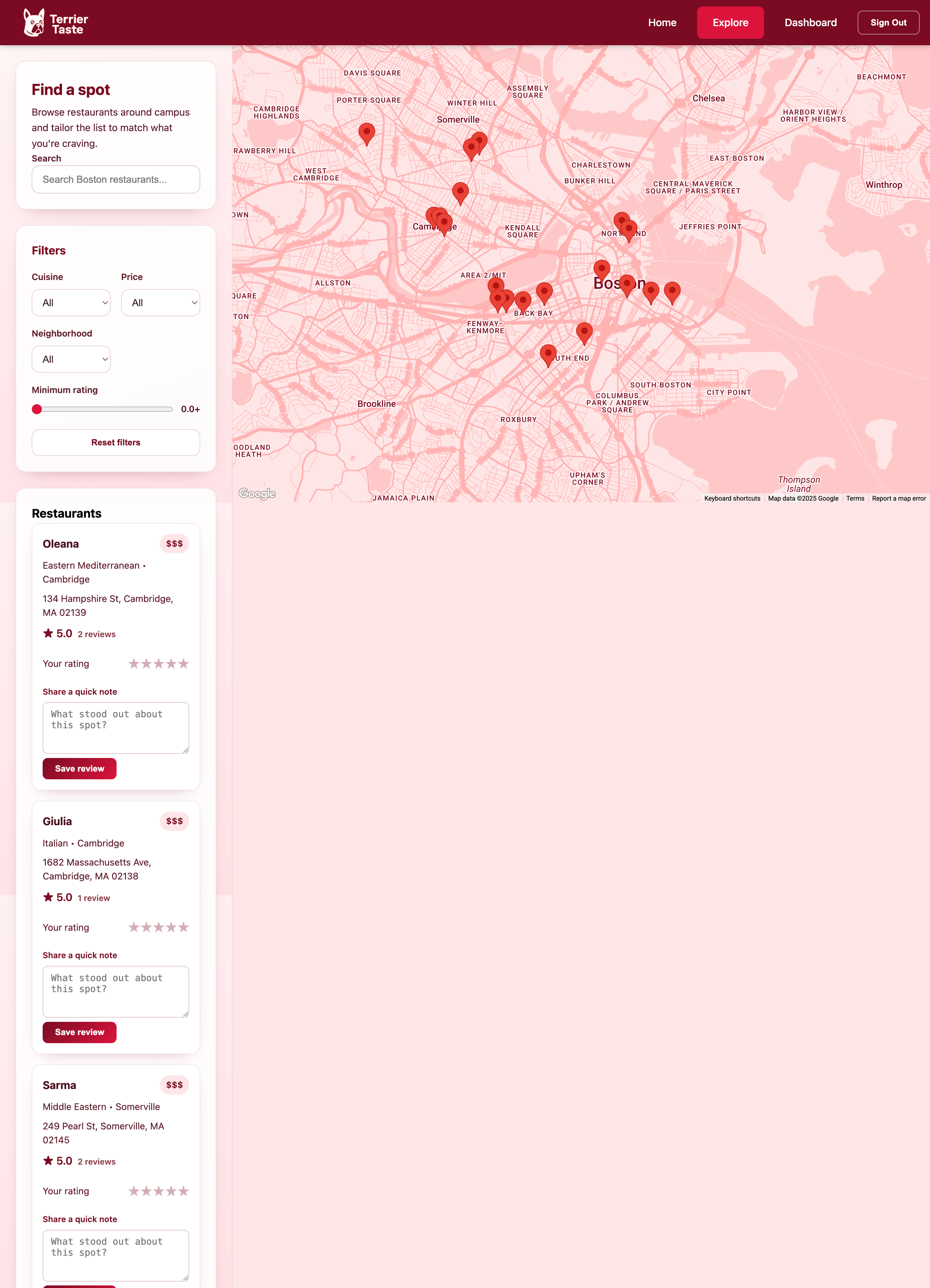The width and height of the screenshot is (930, 1288).
Task: Rate Oleana five stars under Your rating
Action: click(x=183, y=663)
